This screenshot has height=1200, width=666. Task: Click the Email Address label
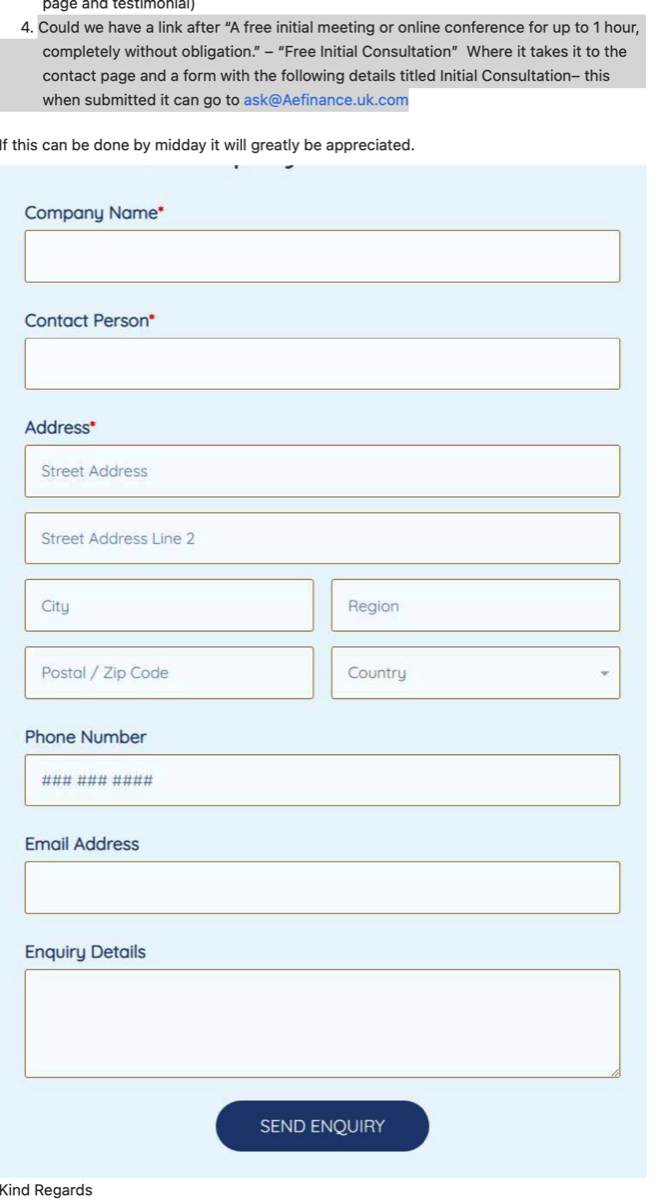click(x=82, y=844)
